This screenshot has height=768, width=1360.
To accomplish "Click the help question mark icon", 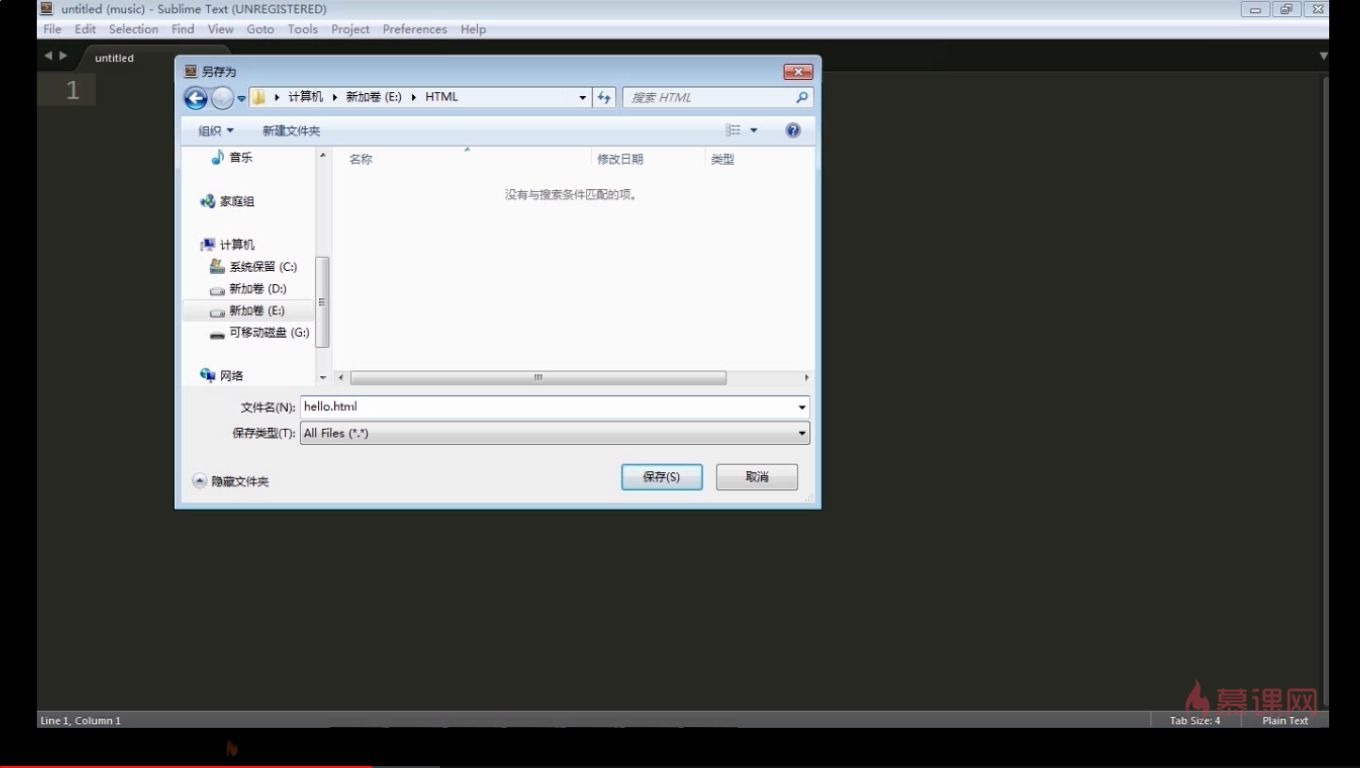I will (x=793, y=130).
